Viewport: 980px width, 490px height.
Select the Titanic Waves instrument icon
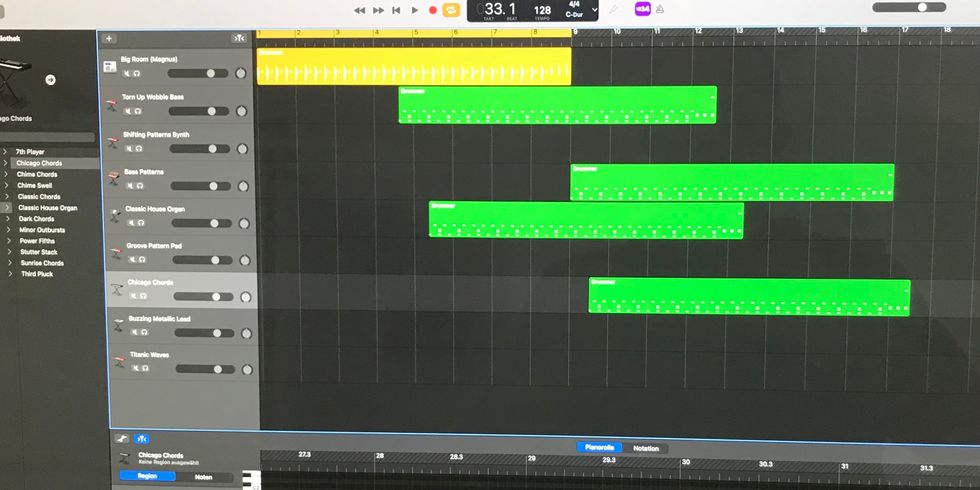[x=119, y=361]
